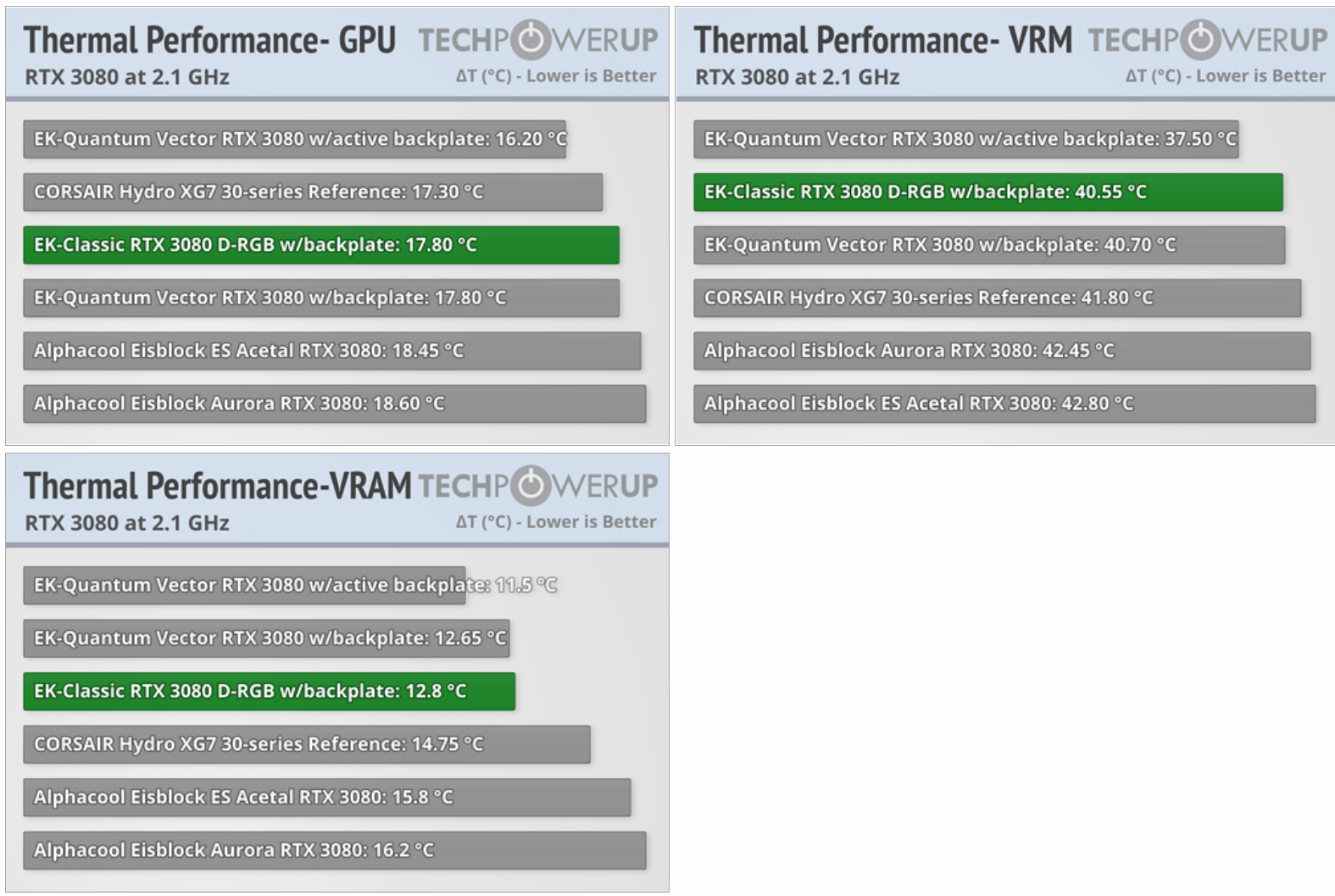Select the green EK-Classic 40.55 °C bar in VRM chart

tap(987, 192)
